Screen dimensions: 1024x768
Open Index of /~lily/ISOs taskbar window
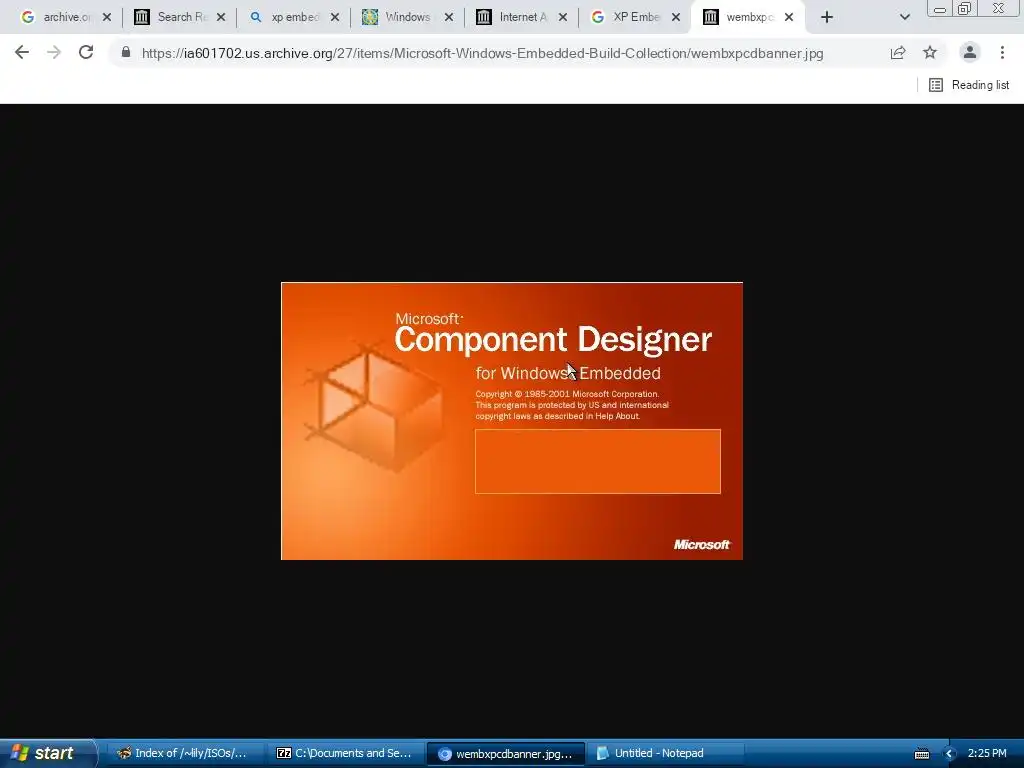(183, 754)
